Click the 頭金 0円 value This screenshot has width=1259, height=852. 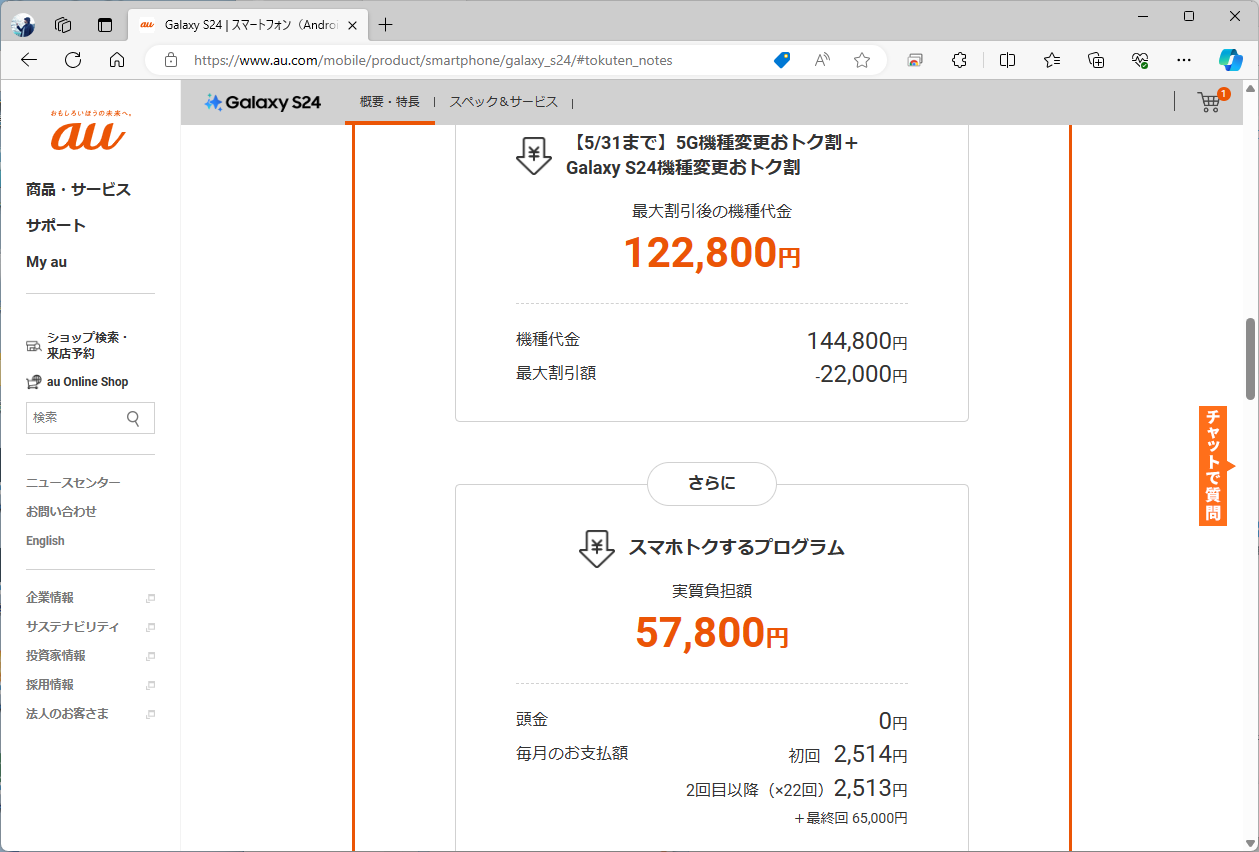(893, 721)
